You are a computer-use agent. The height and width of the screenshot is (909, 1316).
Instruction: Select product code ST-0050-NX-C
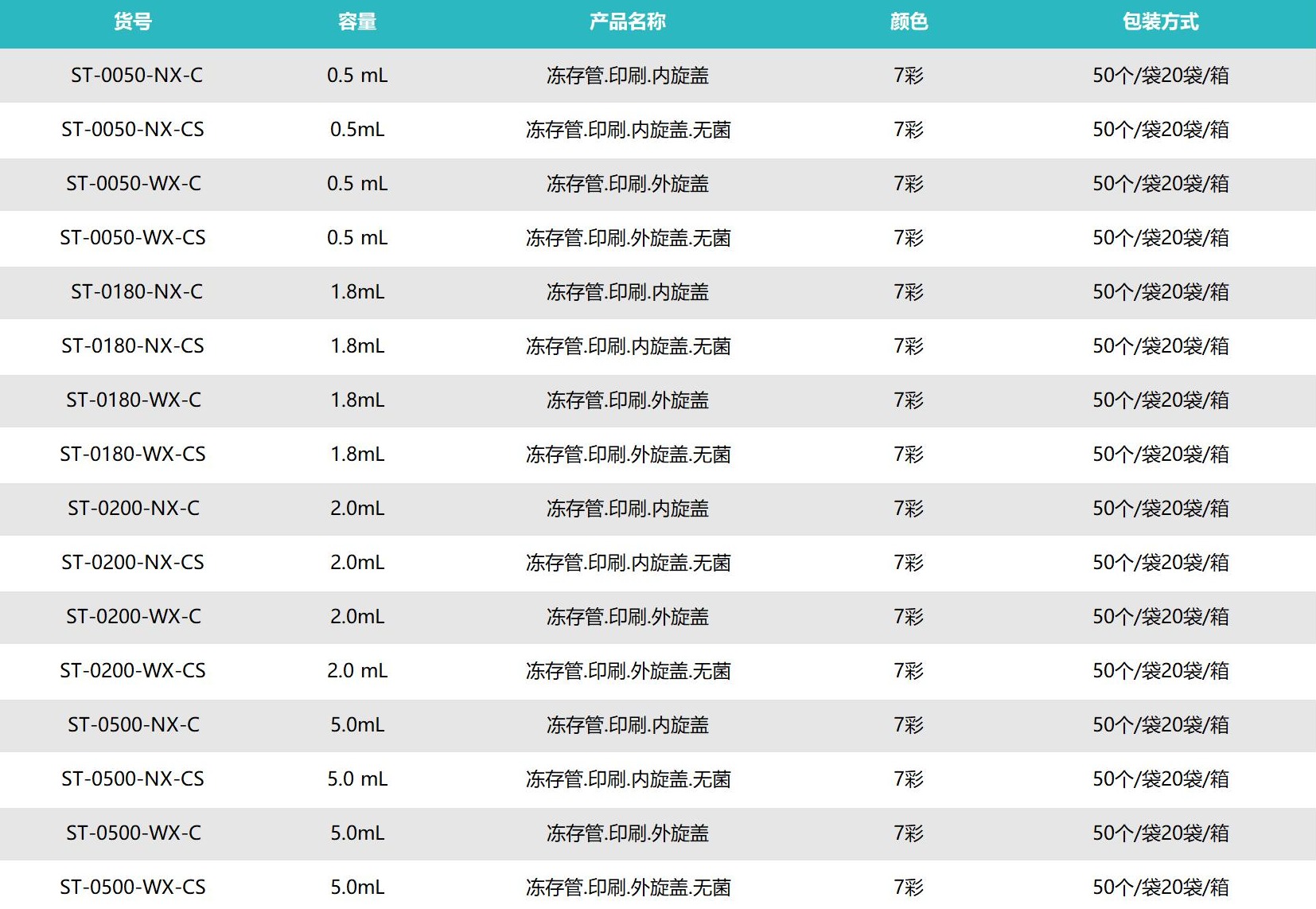tap(137, 76)
